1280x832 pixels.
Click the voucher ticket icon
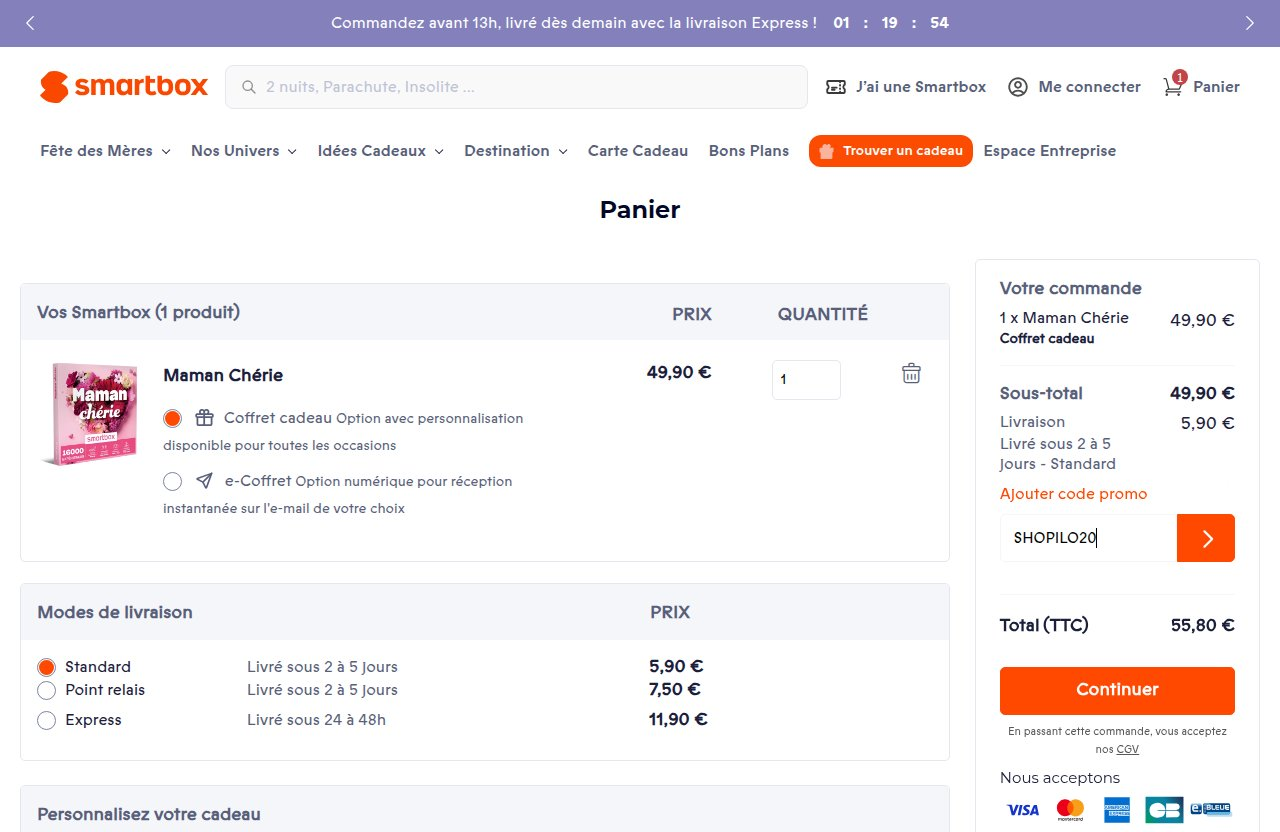pos(836,87)
